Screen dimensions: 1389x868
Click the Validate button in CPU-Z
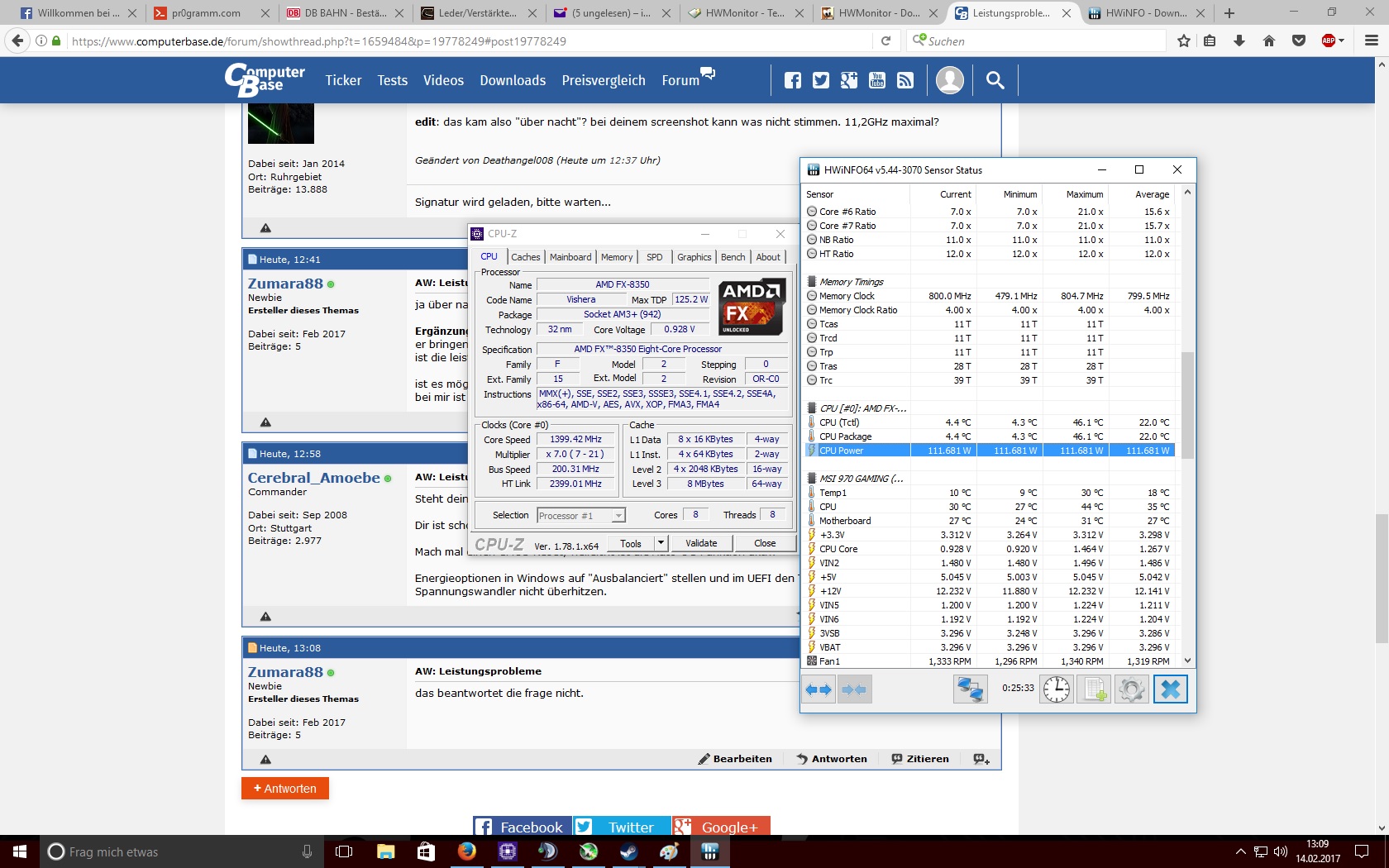pyautogui.click(x=701, y=543)
